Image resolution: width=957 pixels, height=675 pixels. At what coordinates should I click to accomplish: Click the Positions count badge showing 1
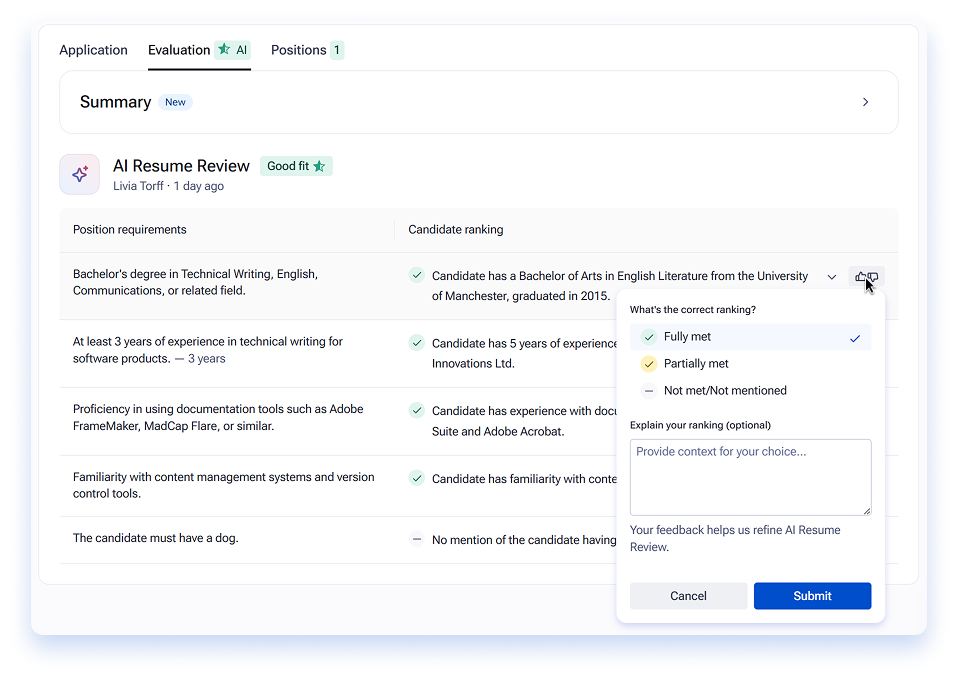pos(337,50)
